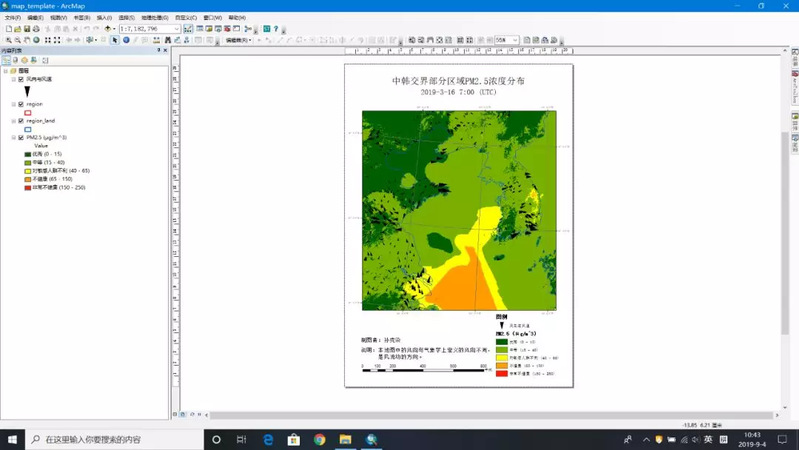The image size is (799, 450).
Task: Uncheck the region layer checkbox
Action: [21, 104]
